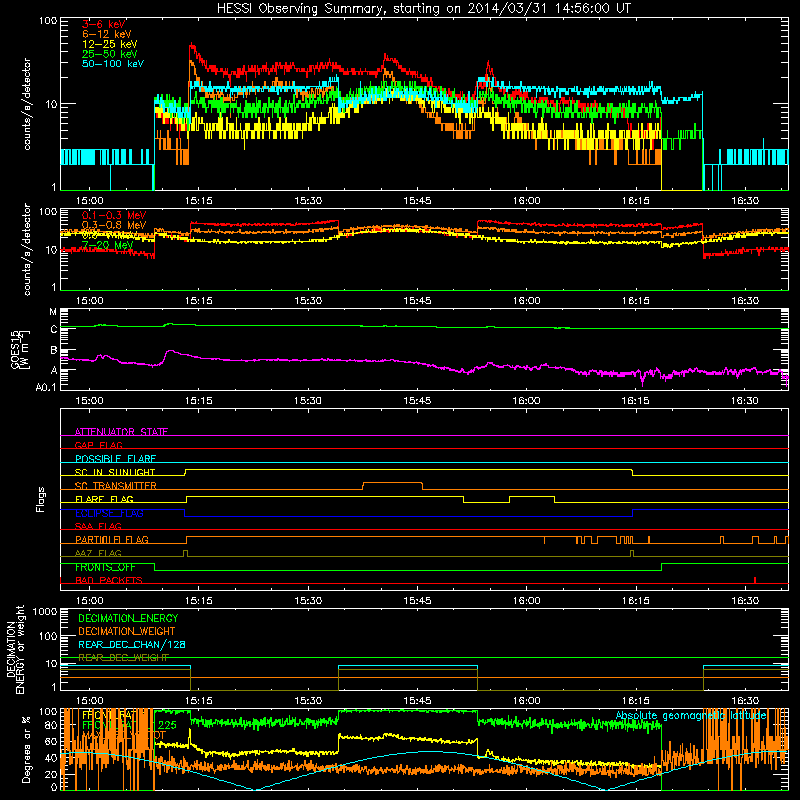Screen dimensions: 800x800
Task: Click the "ATTENUATOR_STATE" flag label
Action: pos(121,432)
